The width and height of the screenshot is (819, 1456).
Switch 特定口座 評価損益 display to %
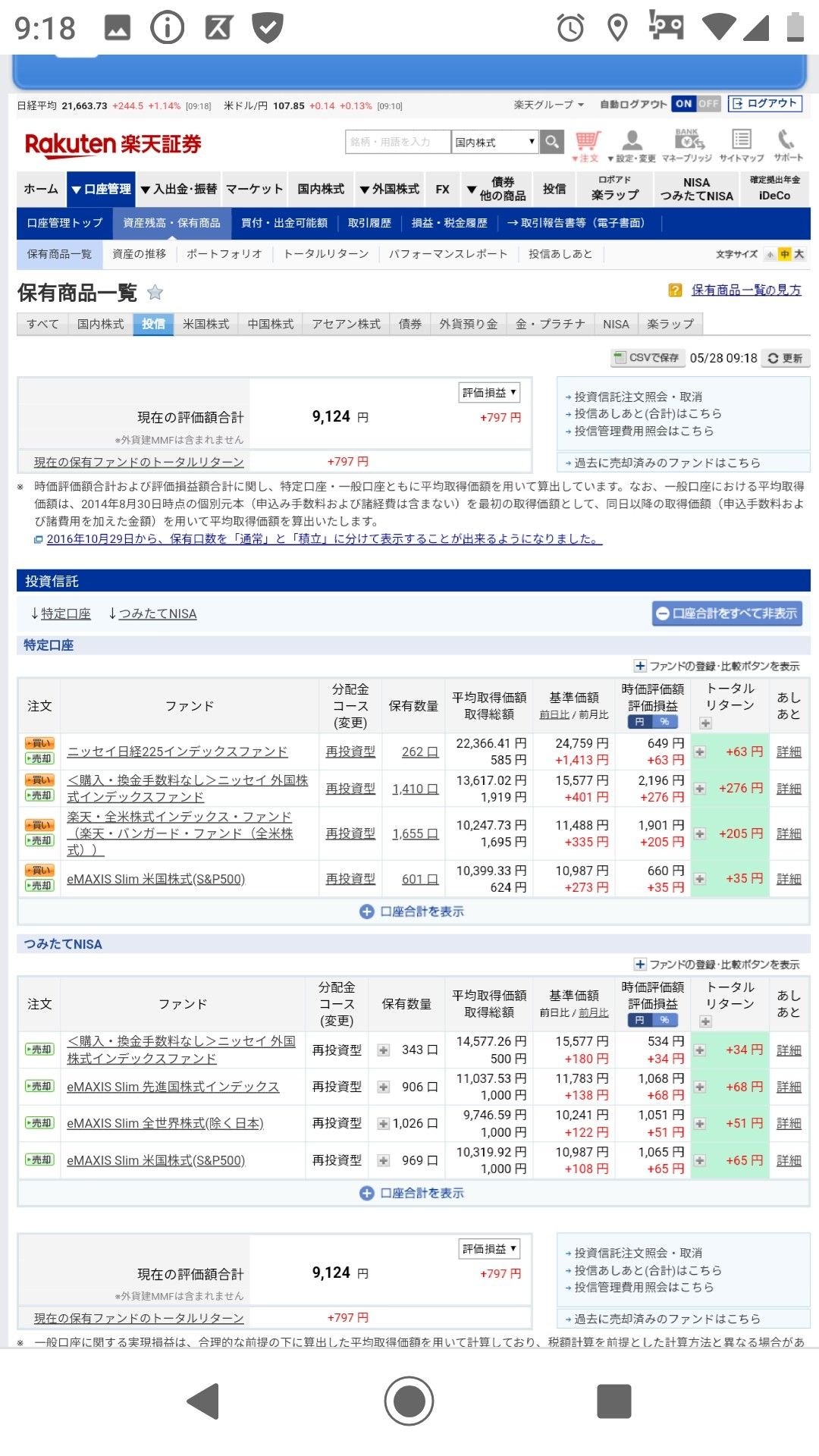pos(665,722)
